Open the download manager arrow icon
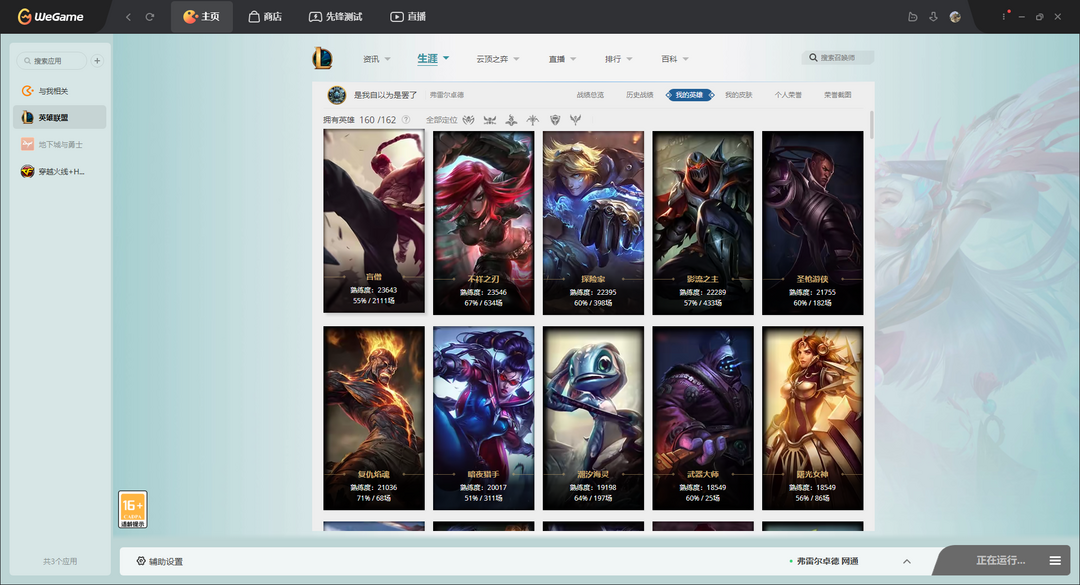The height and width of the screenshot is (585, 1080). (x=933, y=17)
